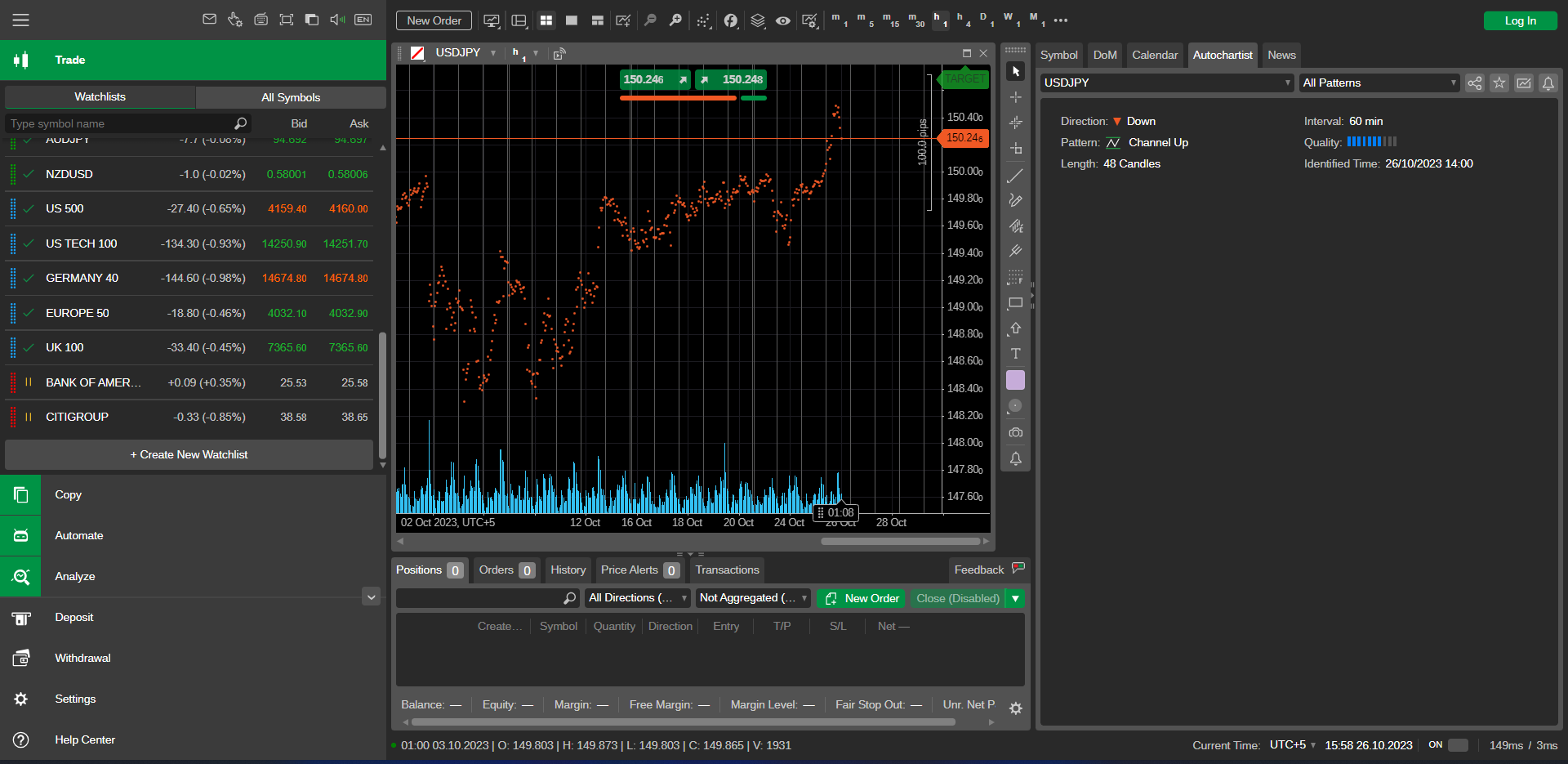Select the h4 timeframe
The width and height of the screenshot is (1568, 764).
[x=964, y=20]
